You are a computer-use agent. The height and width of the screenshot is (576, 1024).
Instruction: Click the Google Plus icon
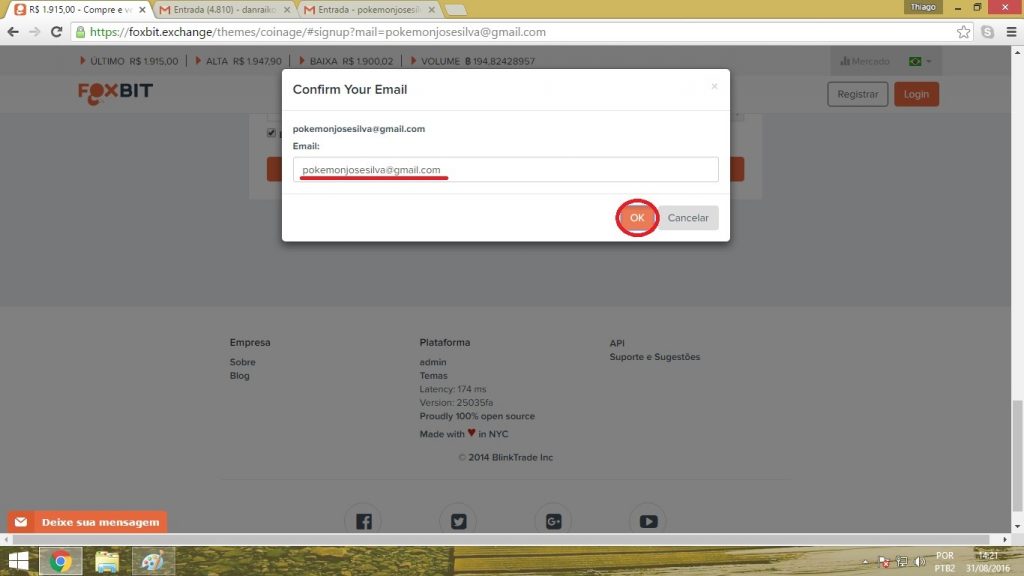[x=553, y=521]
